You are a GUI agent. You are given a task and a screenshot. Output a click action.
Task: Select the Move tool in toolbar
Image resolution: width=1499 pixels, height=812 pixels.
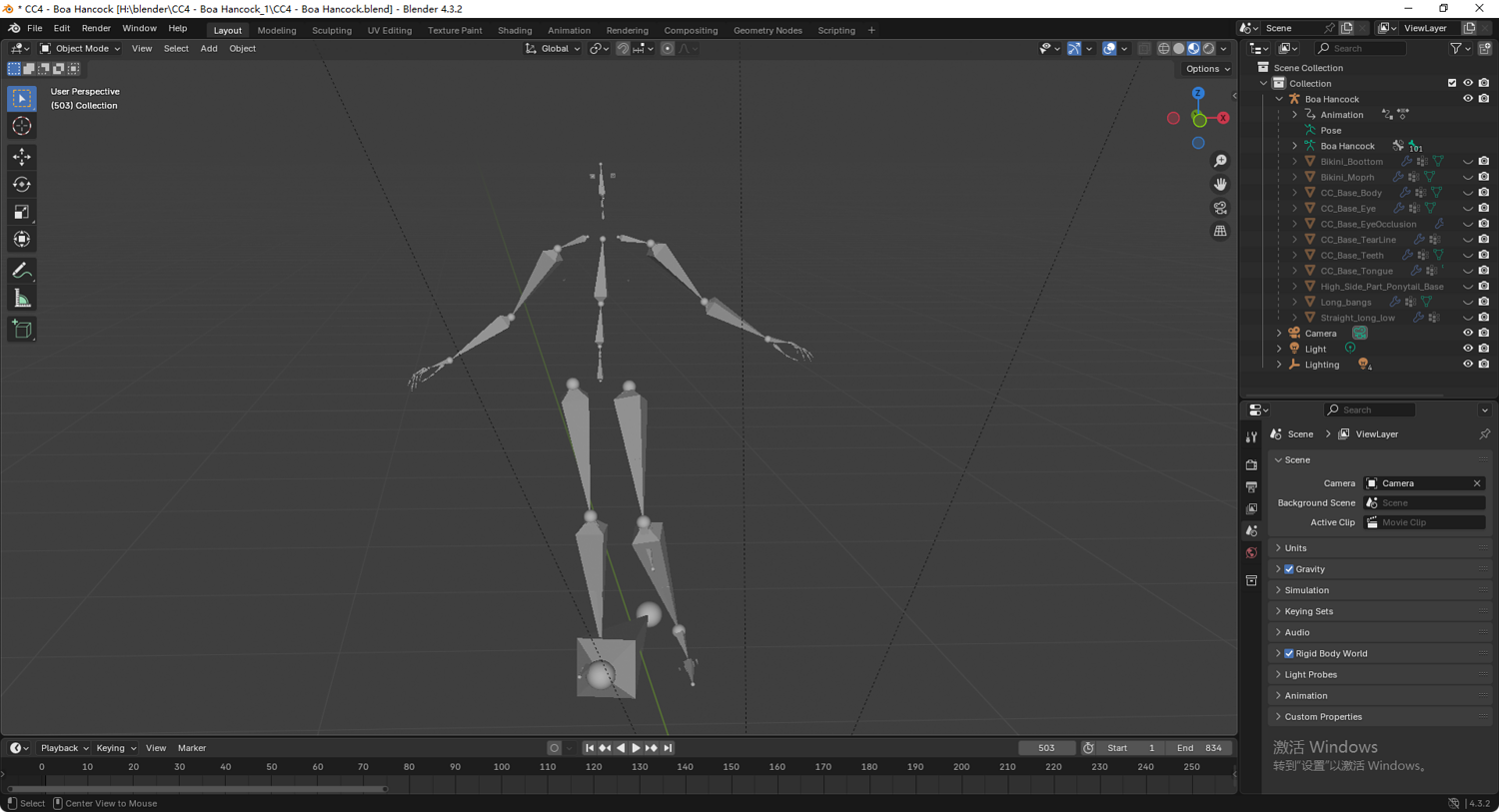(21, 157)
